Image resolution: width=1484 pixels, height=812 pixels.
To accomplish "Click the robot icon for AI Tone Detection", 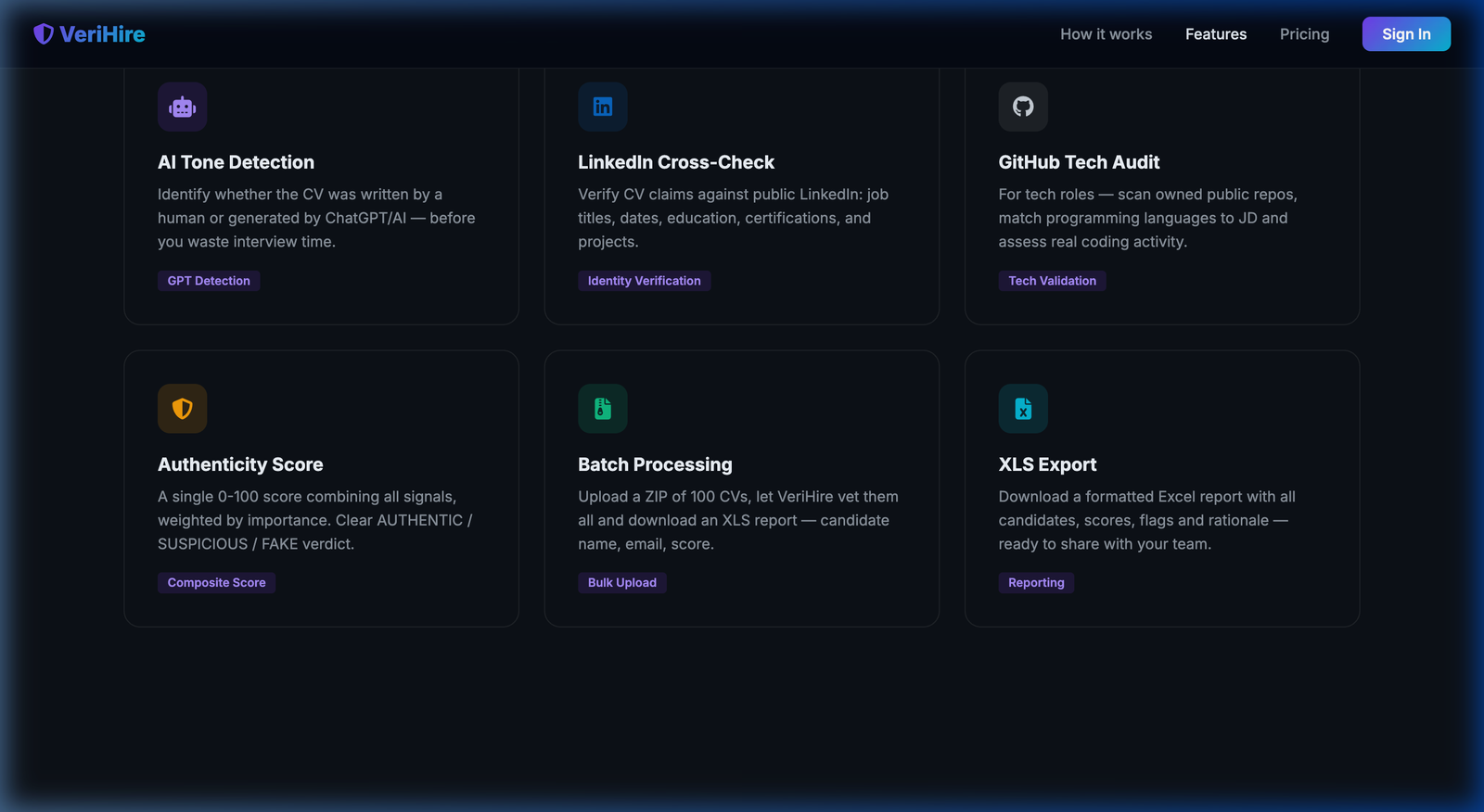I will point(182,107).
